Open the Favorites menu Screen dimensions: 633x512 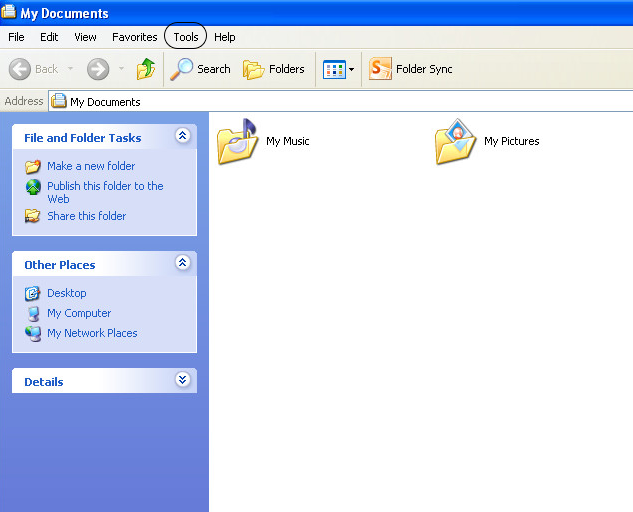(x=134, y=37)
